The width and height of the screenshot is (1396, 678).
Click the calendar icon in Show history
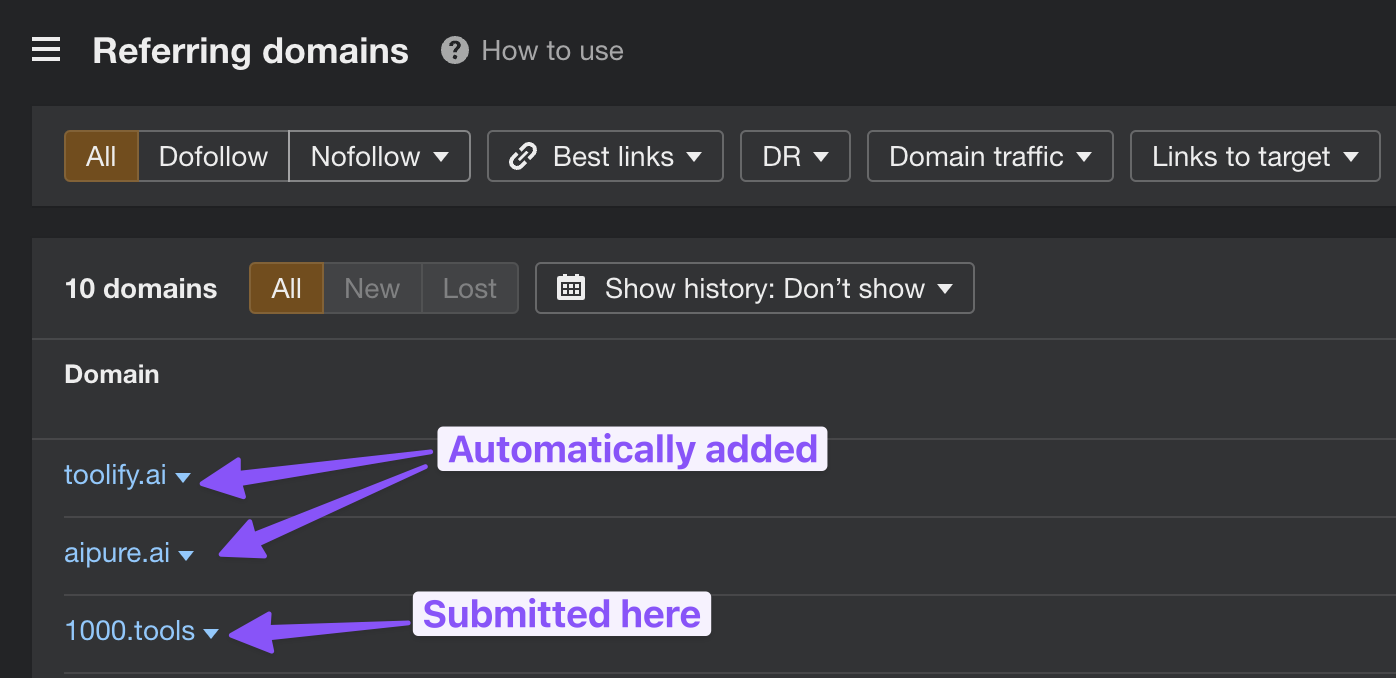pyautogui.click(x=571, y=288)
